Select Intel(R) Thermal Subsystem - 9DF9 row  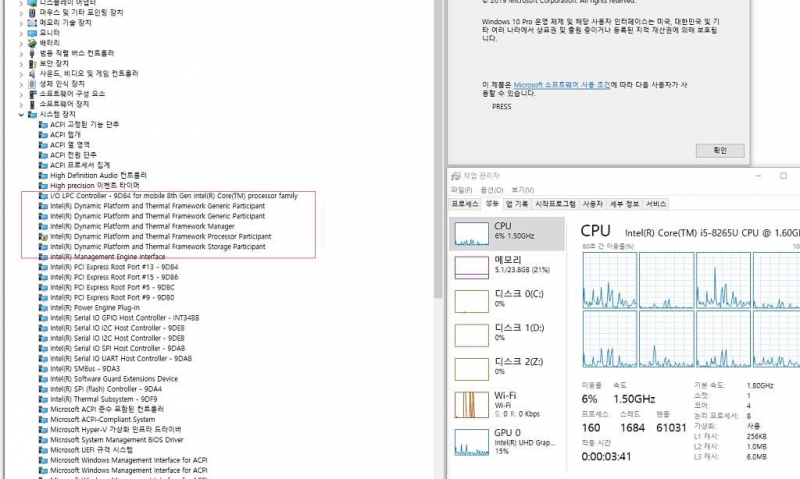104,399
